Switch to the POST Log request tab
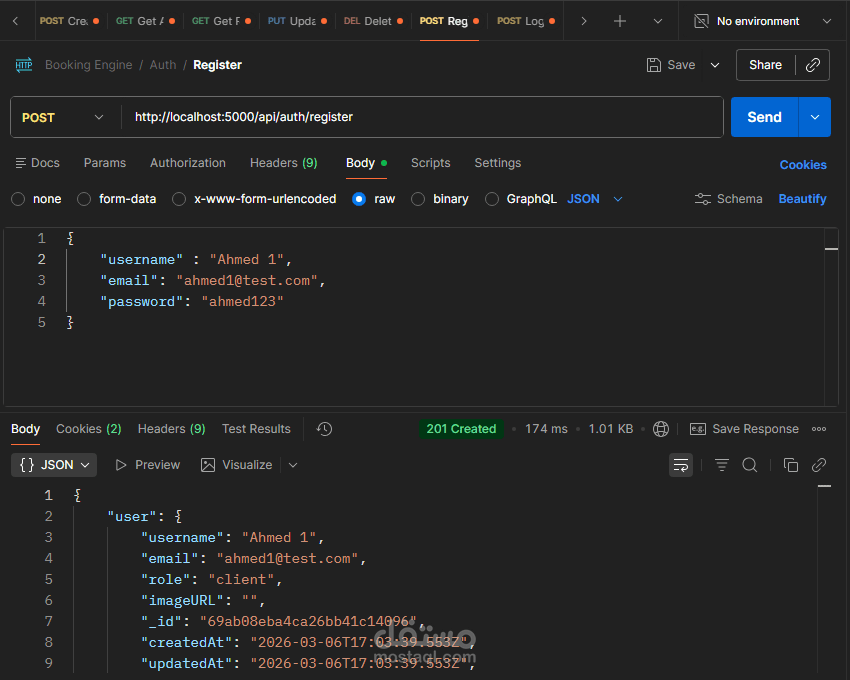Screen dimensions: 850x680 [x=525, y=21]
